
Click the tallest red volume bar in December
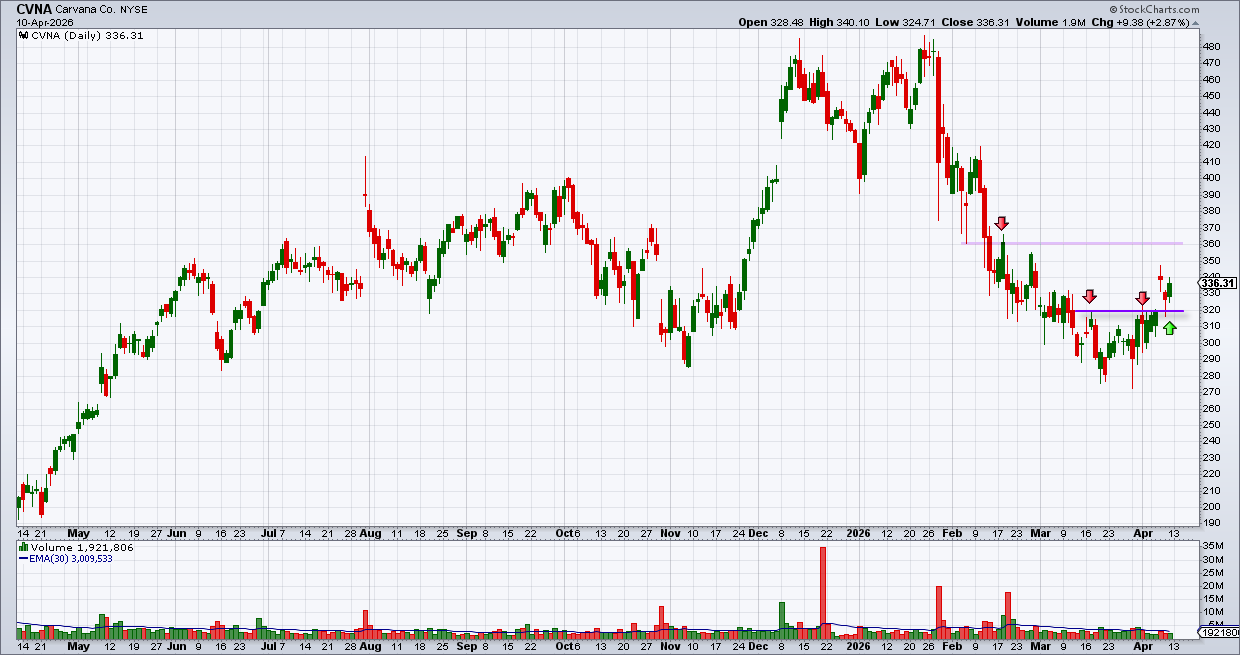click(823, 593)
